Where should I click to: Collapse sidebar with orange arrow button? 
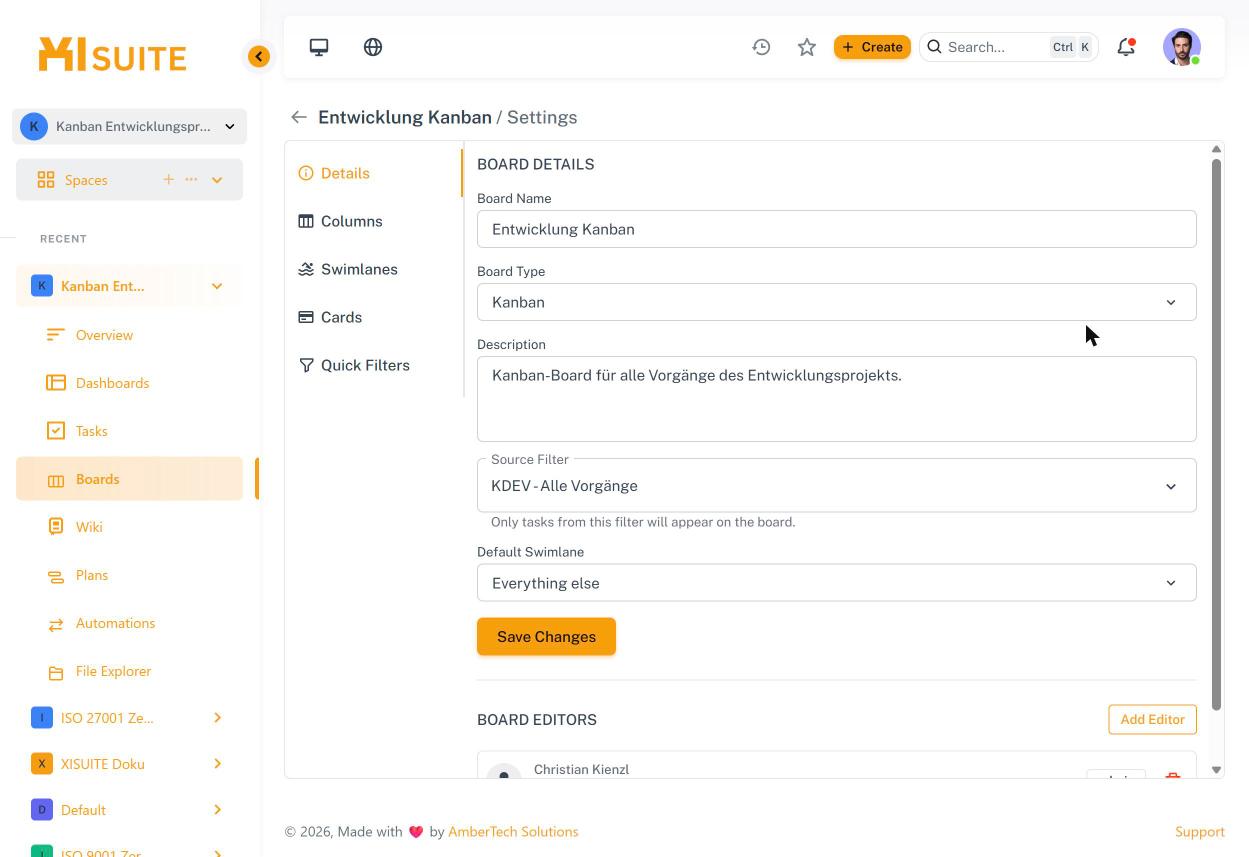[259, 57]
